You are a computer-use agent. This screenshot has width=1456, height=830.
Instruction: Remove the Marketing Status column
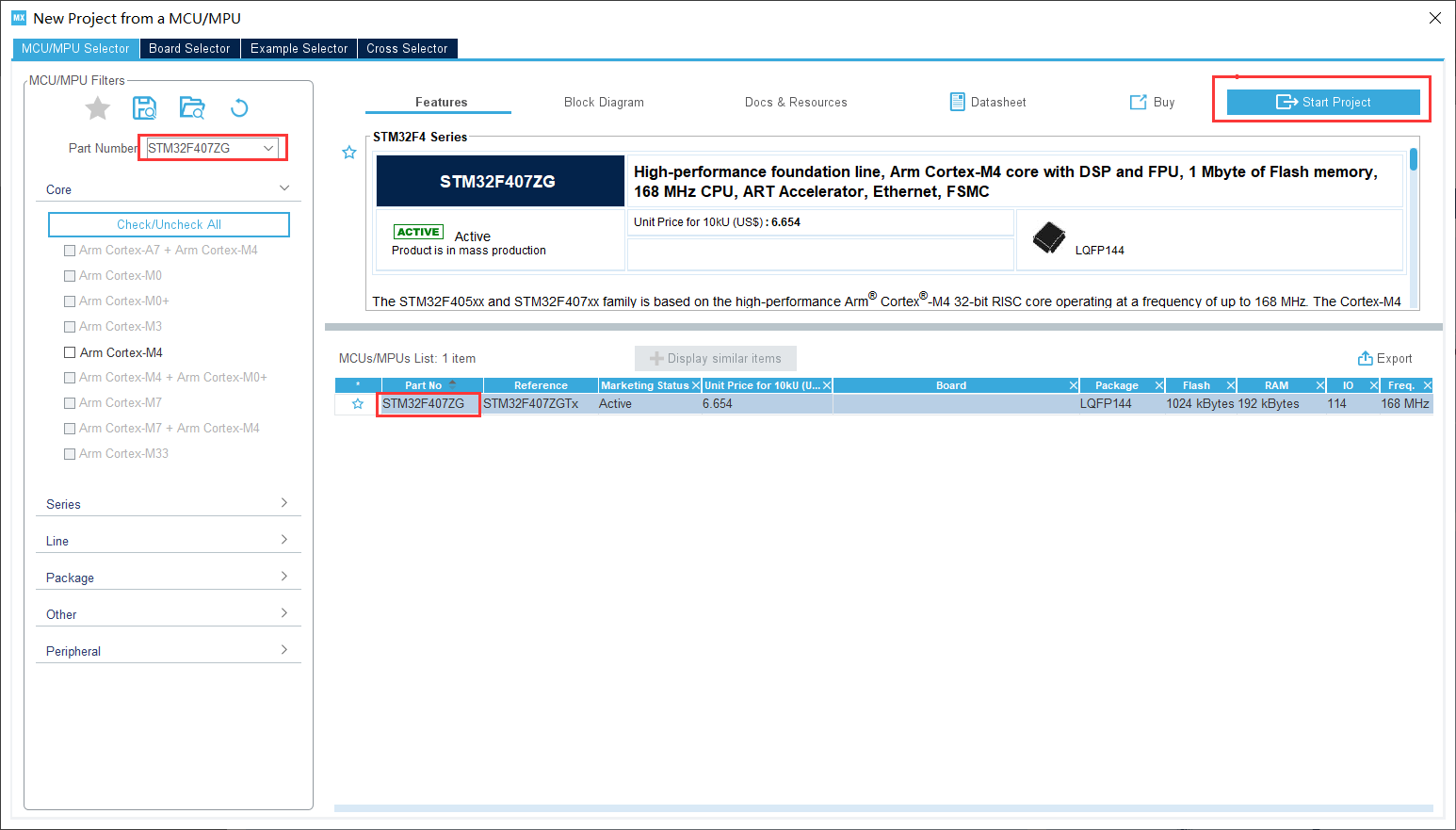click(x=696, y=385)
